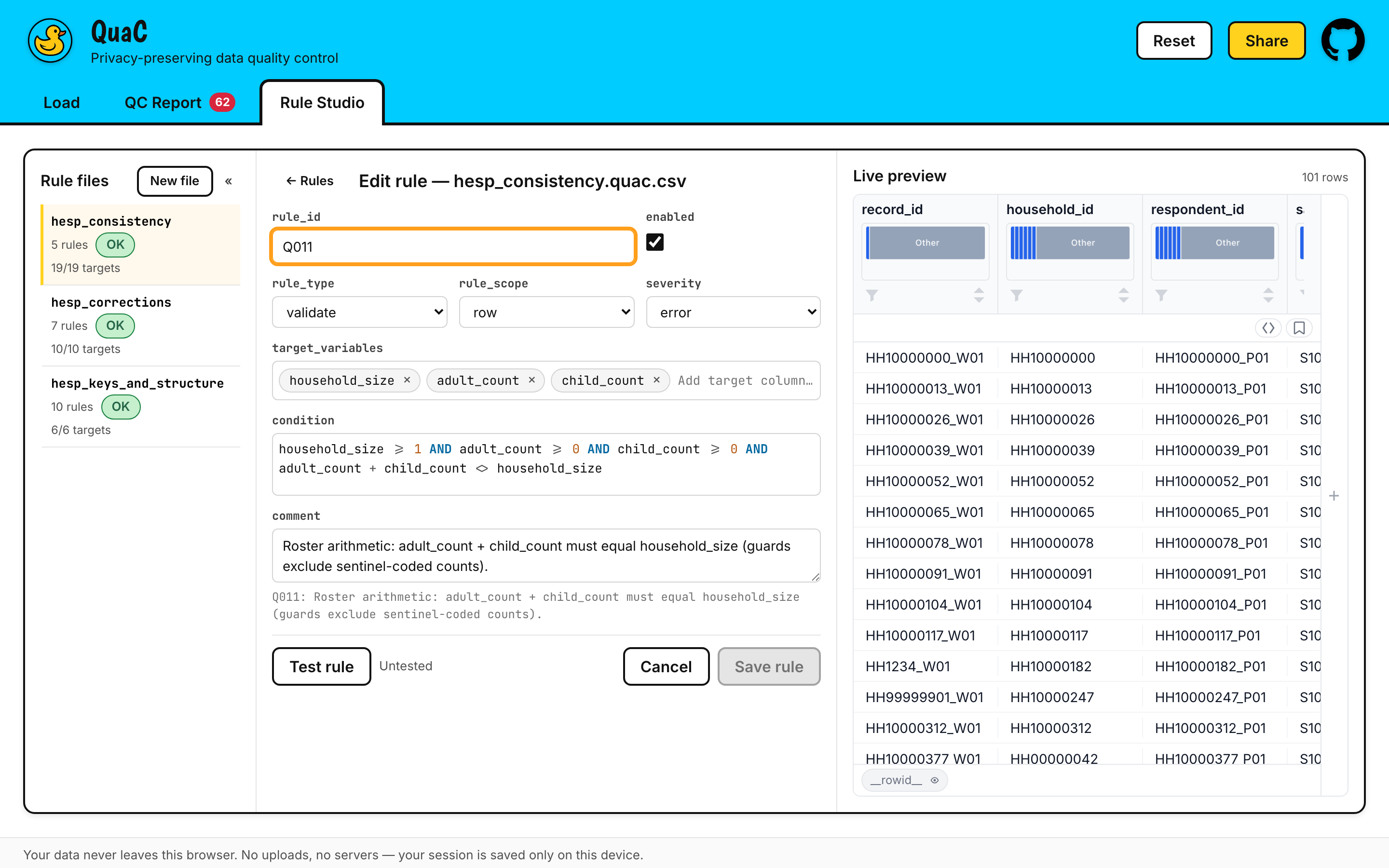This screenshot has height=868, width=1389.
Task: Switch to the Load tab
Action: 61,103
